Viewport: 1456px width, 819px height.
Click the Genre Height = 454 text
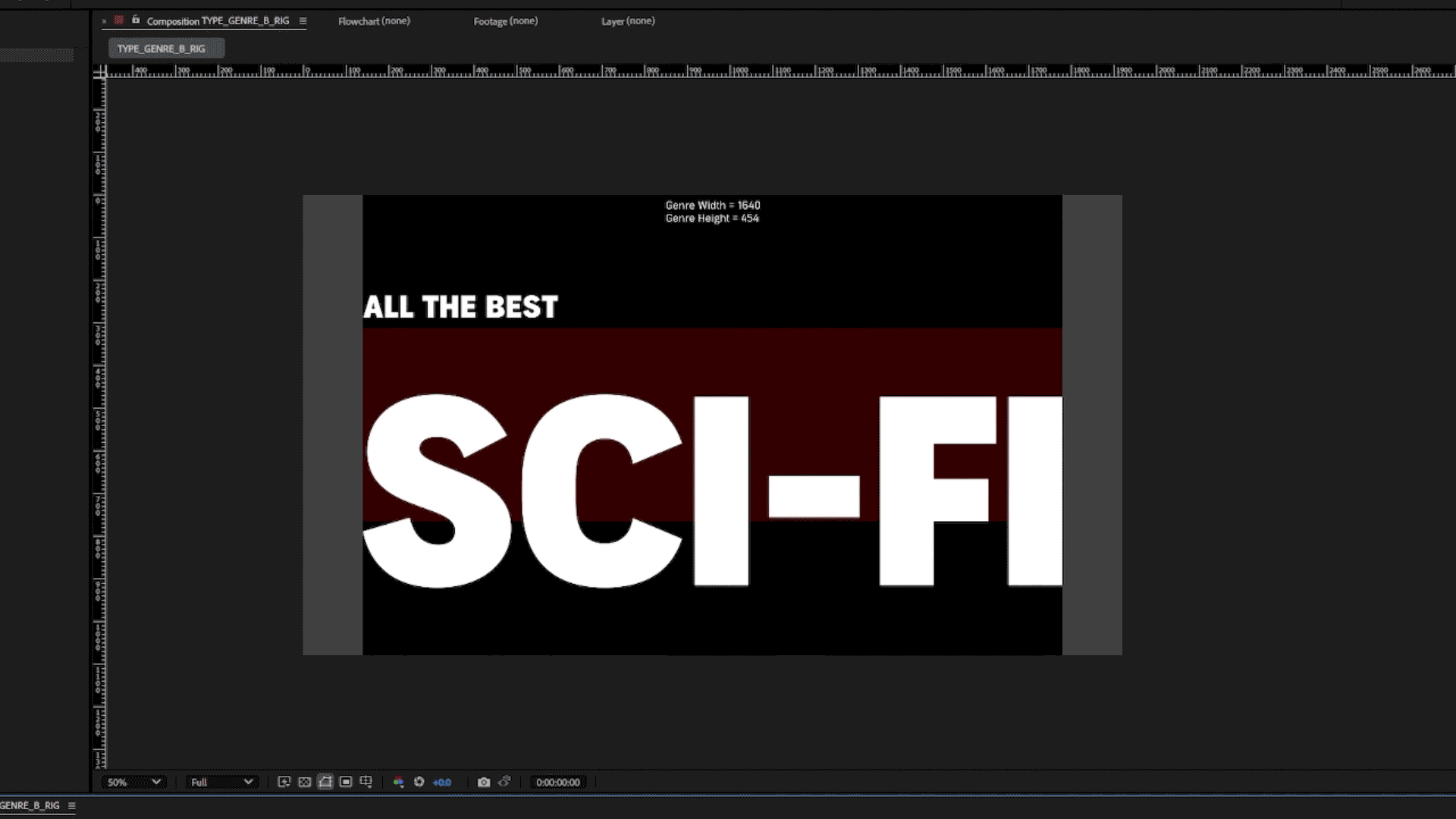click(712, 218)
